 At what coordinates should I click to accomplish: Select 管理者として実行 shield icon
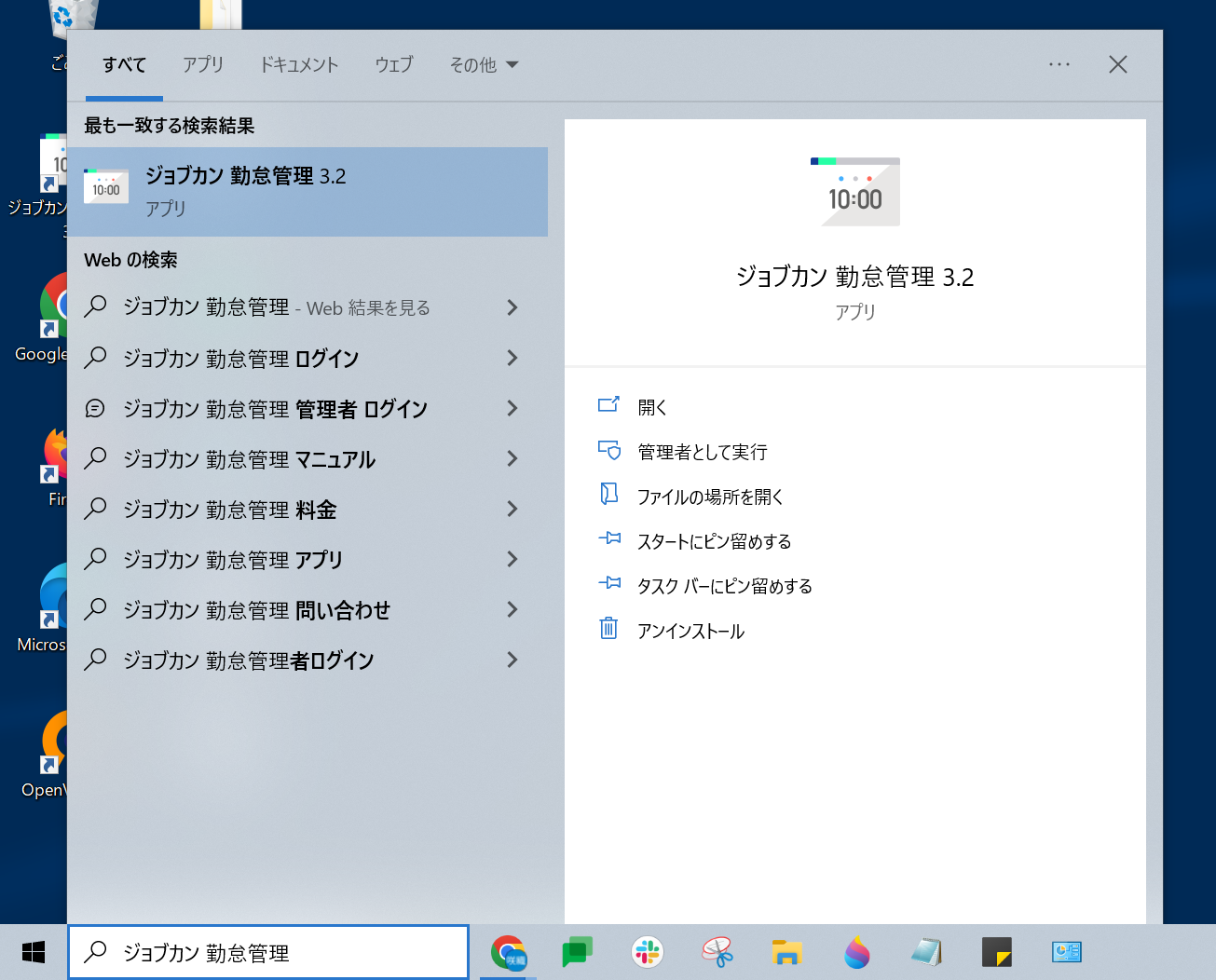tap(608, 451)
